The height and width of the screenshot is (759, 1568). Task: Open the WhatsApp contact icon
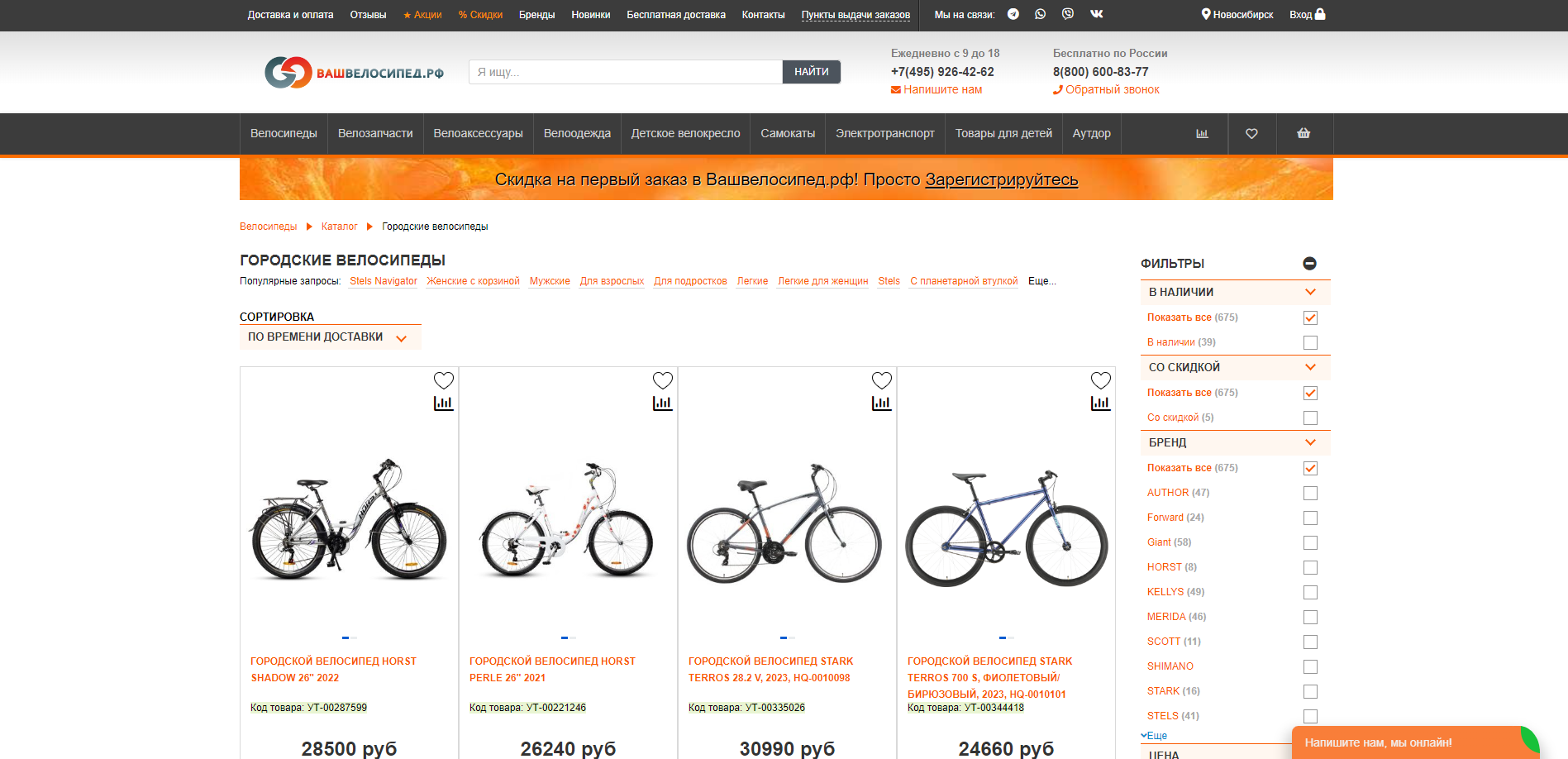coord(1040,14)
